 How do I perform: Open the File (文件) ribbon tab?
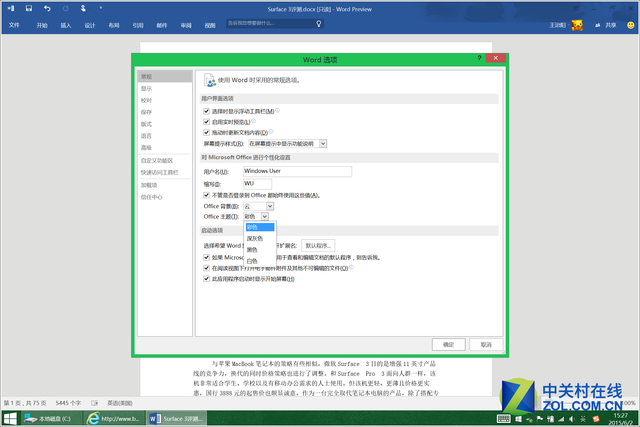click(14, 25)
